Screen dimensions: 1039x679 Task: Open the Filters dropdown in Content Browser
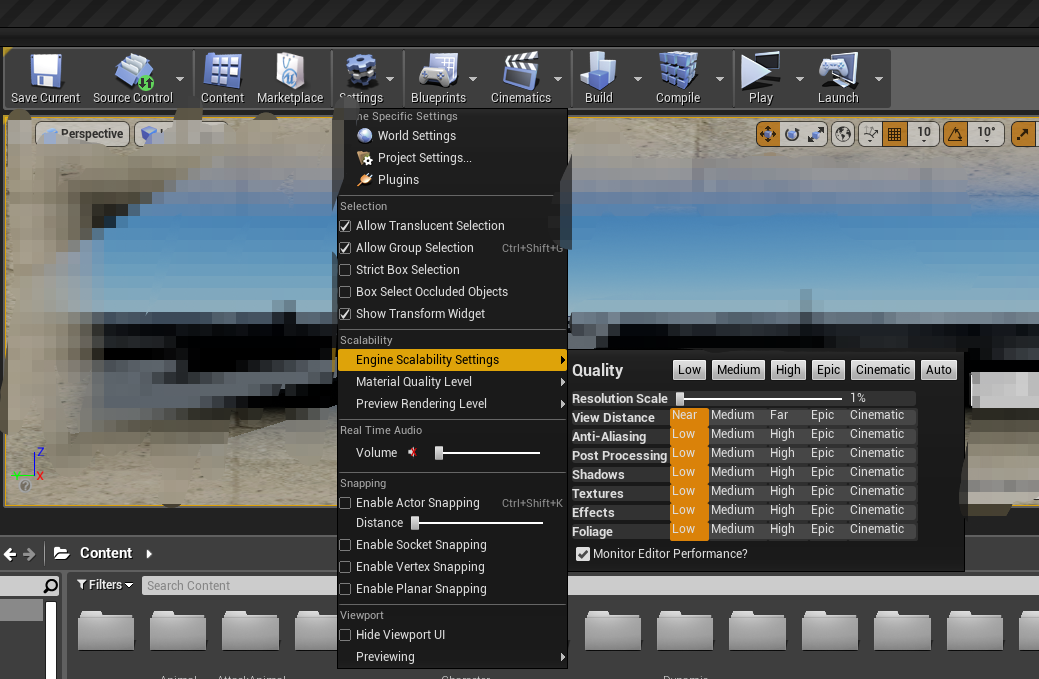(x=104, y=584)
